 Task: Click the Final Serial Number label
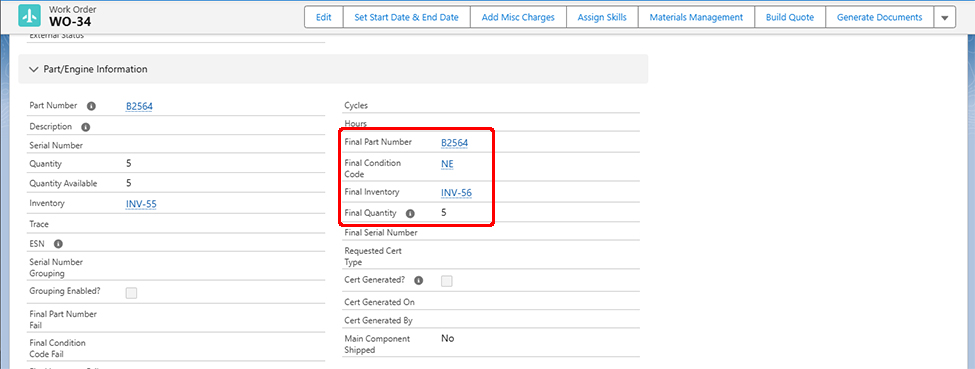click(381, 233)
